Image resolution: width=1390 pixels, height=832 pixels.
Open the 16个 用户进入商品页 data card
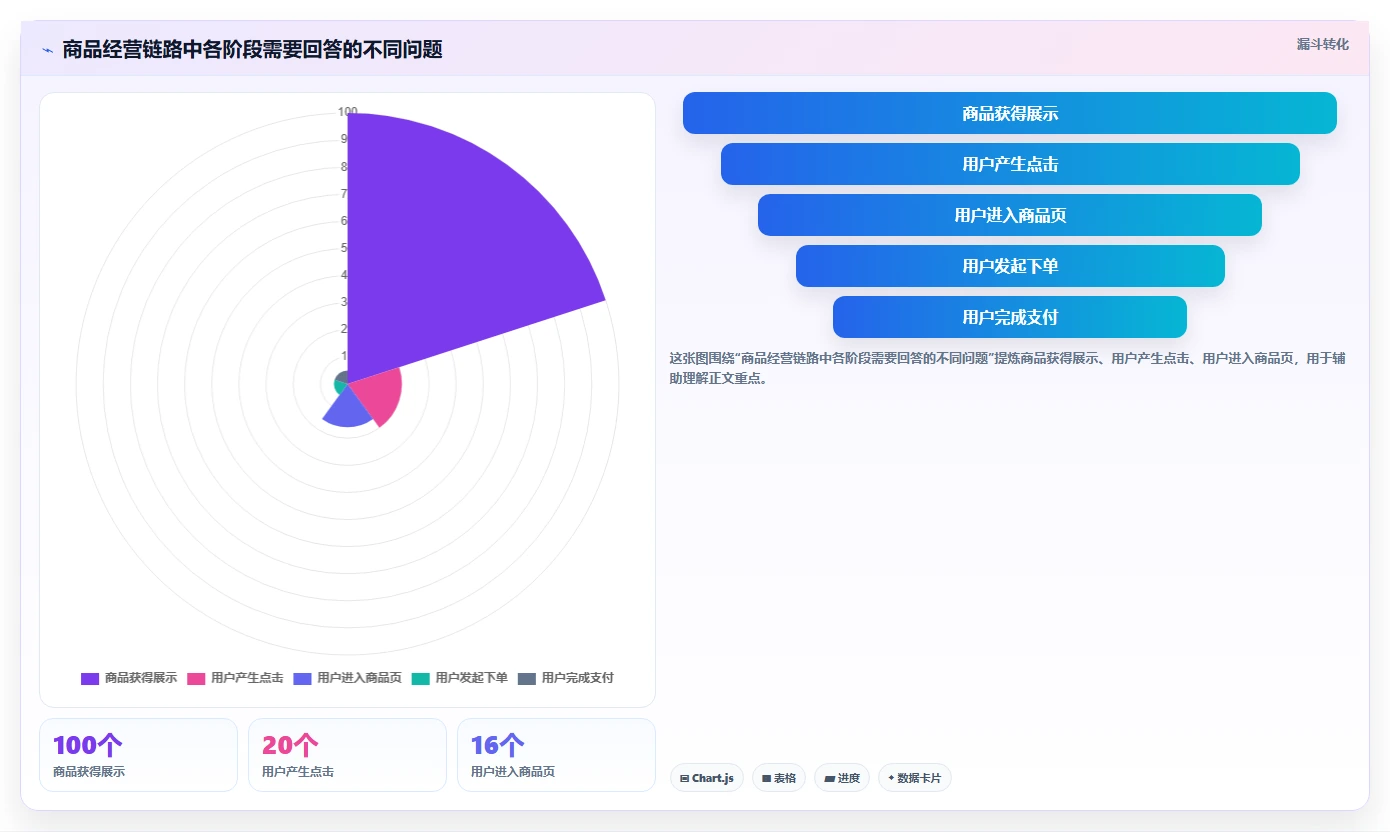(557, 755)
